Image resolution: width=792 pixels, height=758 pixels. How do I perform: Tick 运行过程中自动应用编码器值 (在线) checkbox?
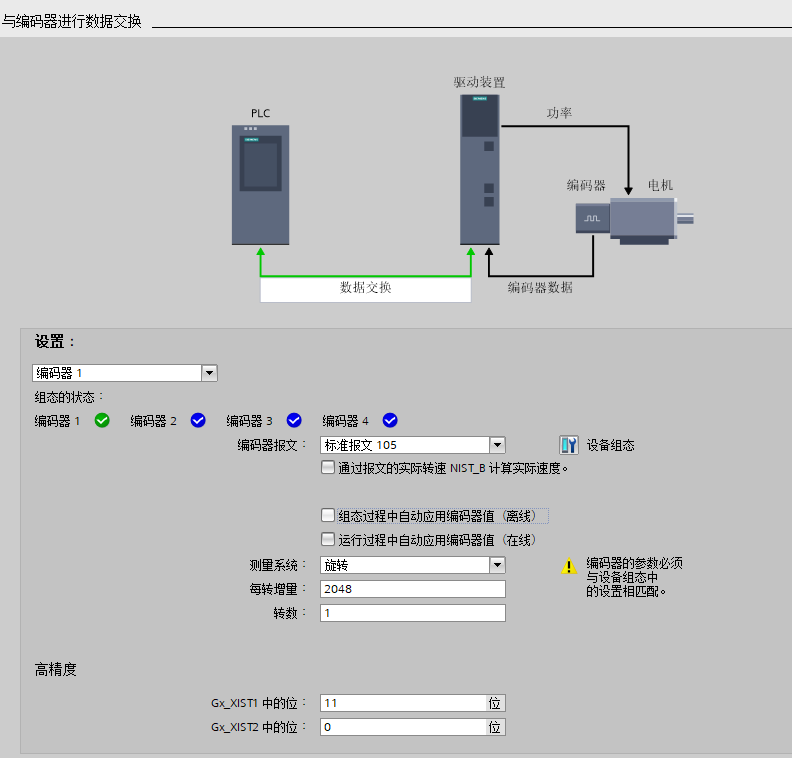328,540
